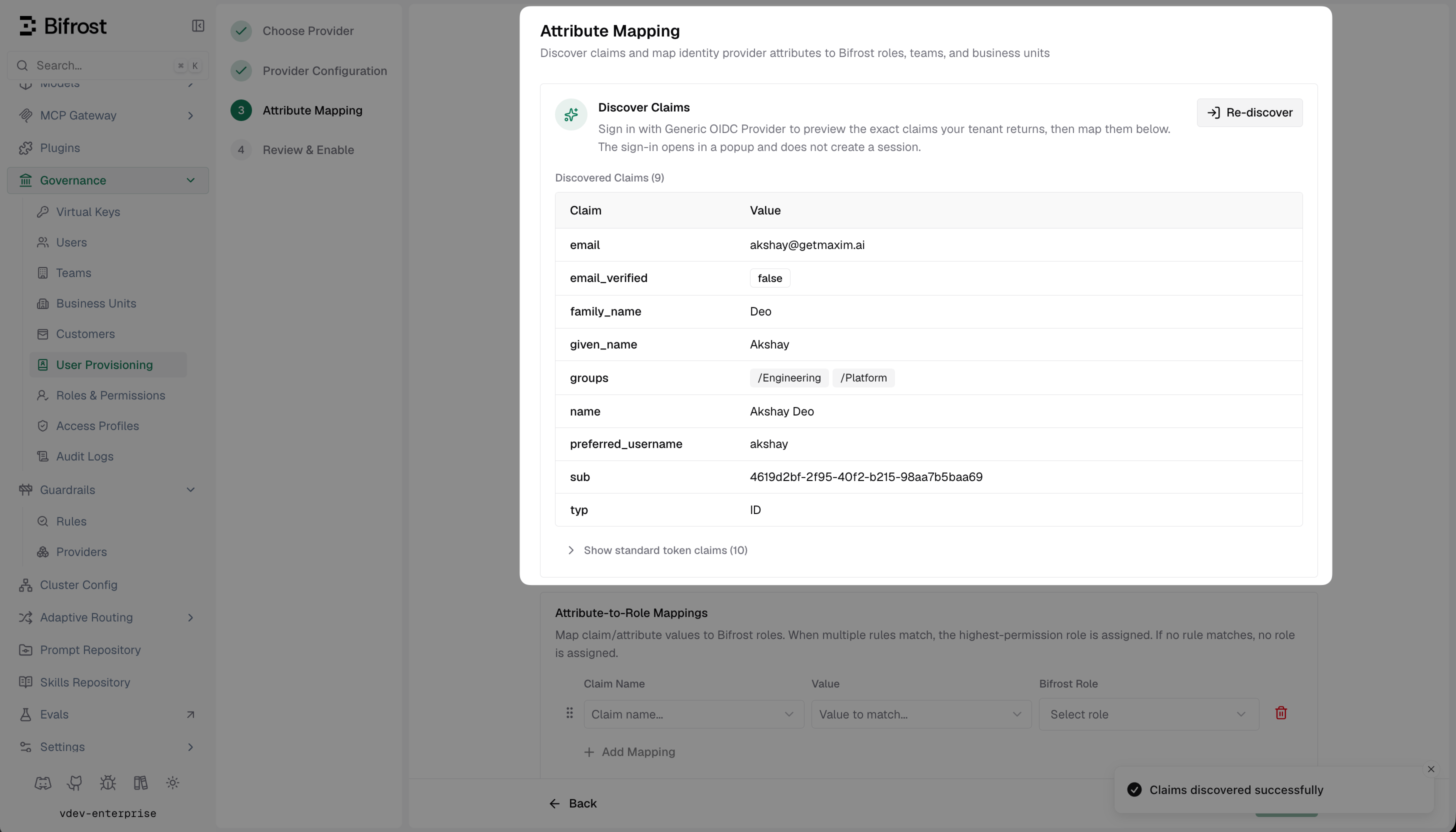Select Attribute Mapping step
1456x832 pixels.
click(296, 110)
